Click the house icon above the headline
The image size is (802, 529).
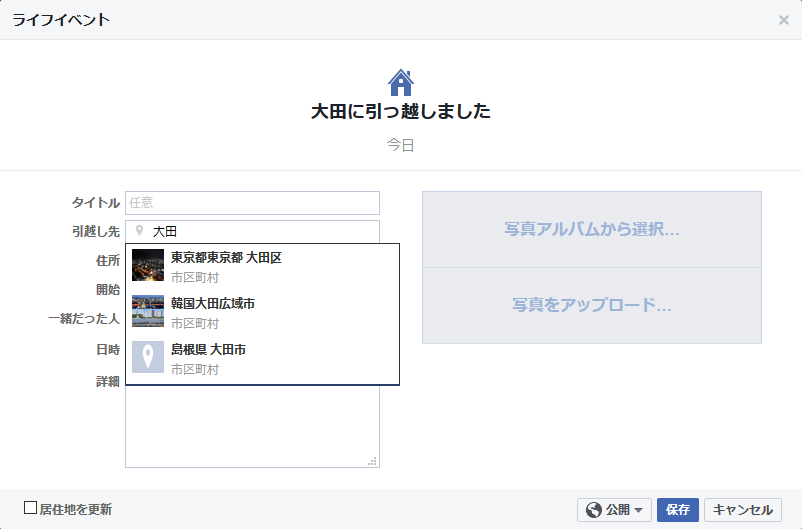tap(400, 82)
